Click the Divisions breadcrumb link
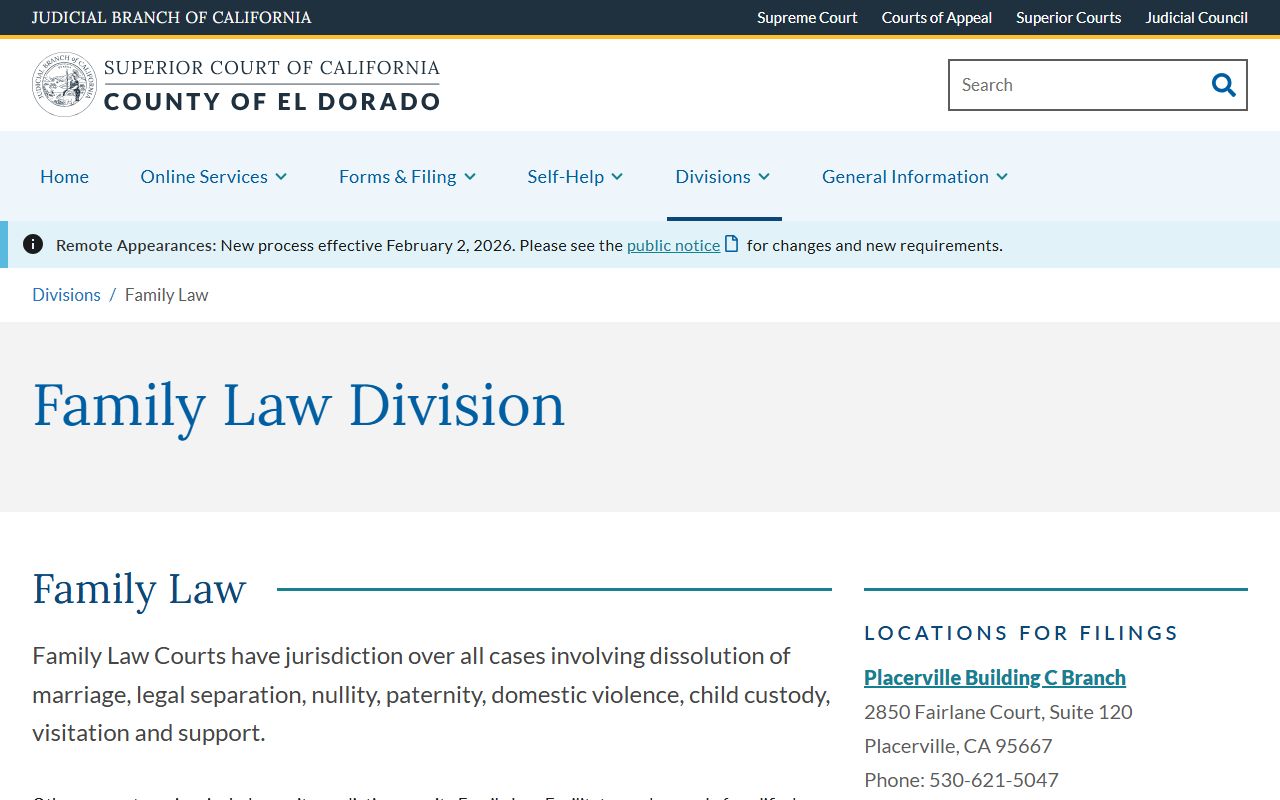This screenshot has width=1280, height=800. point(66,295)
